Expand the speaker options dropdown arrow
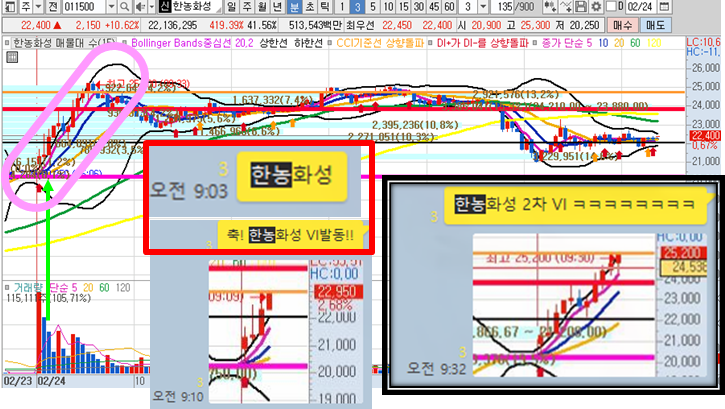This screenshot has width=725, height=409. click(x=151, y=6)
